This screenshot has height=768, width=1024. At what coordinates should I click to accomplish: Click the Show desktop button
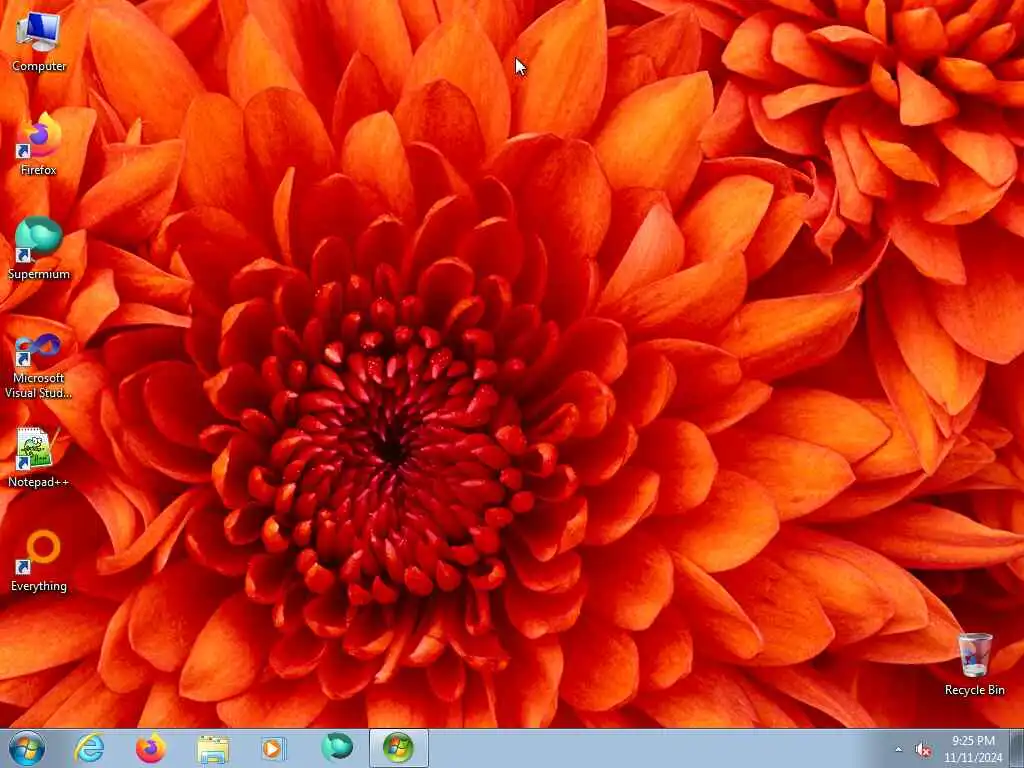[1017, 748]
